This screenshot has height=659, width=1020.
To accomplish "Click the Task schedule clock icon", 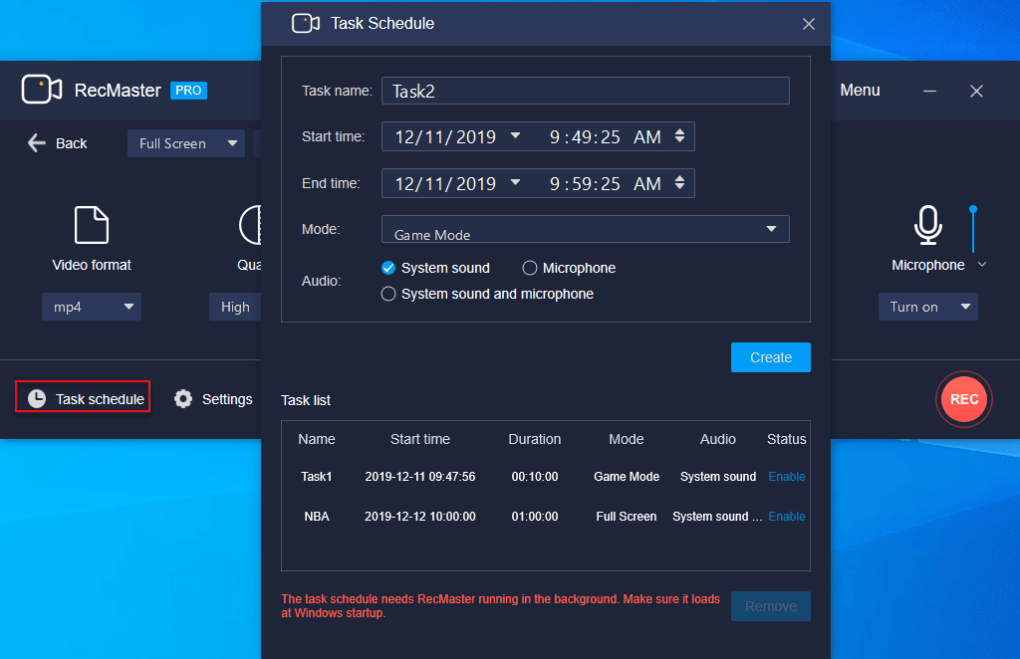I will tap(37, 399).
